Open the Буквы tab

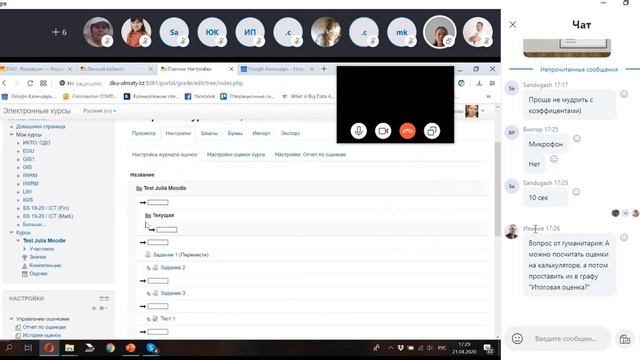pyautogui.click(x=235, y=133)
